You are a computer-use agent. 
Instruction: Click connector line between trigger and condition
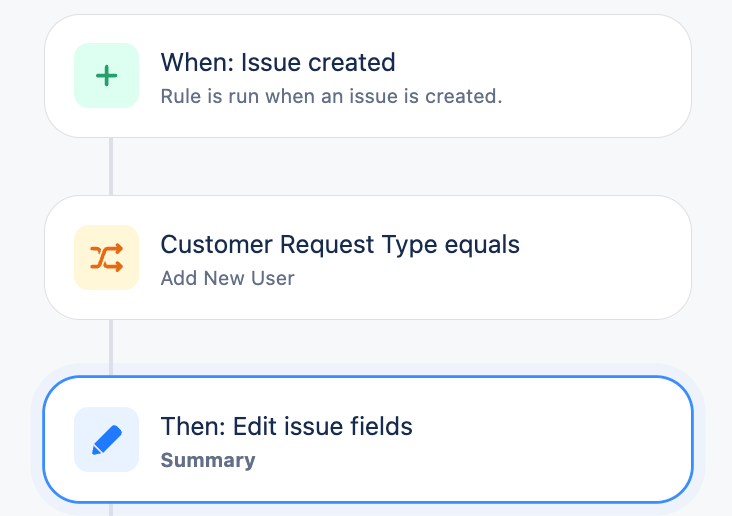point(111,166)
